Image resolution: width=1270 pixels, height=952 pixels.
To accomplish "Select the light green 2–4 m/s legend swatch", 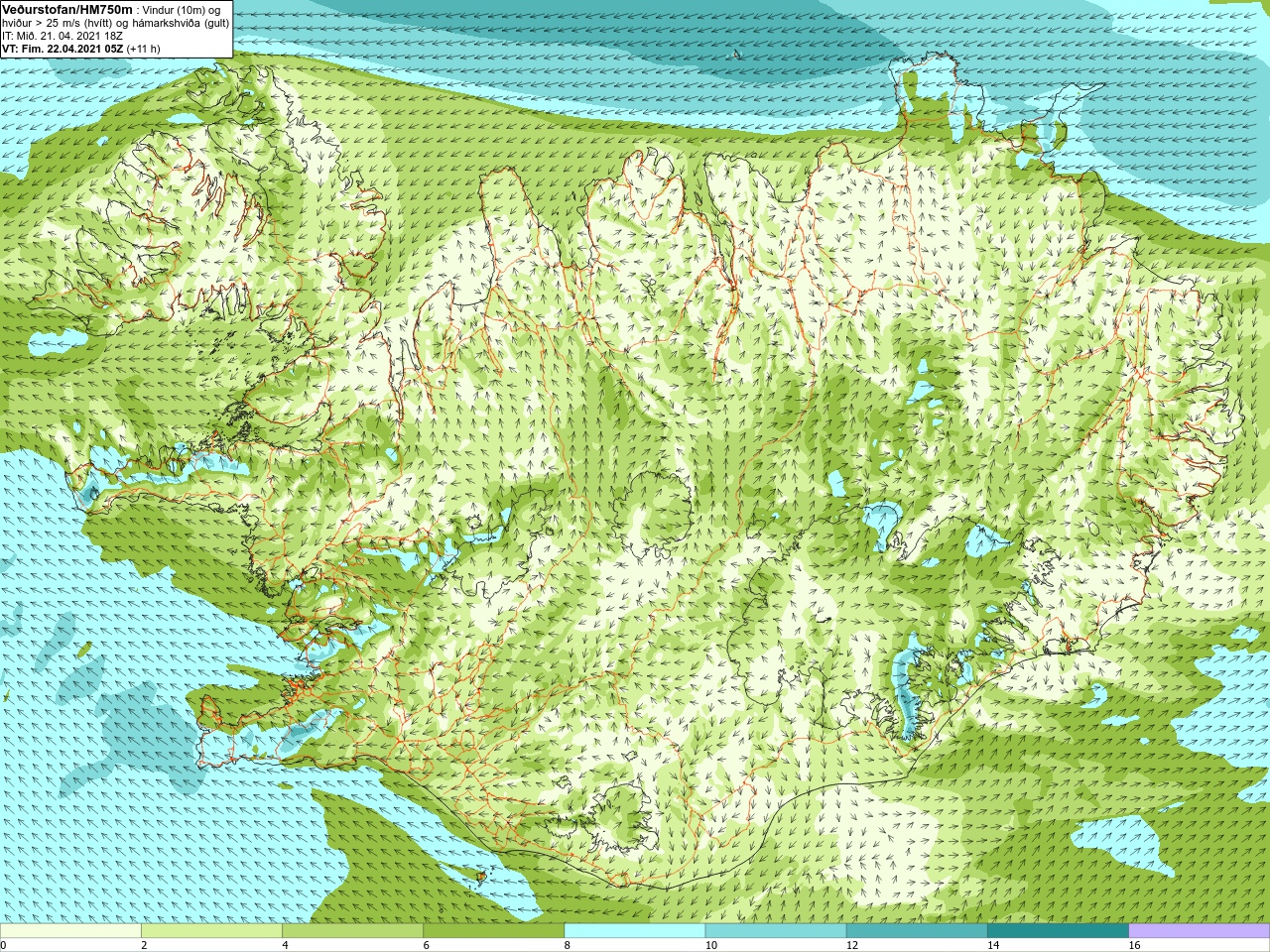I will 211,931.
